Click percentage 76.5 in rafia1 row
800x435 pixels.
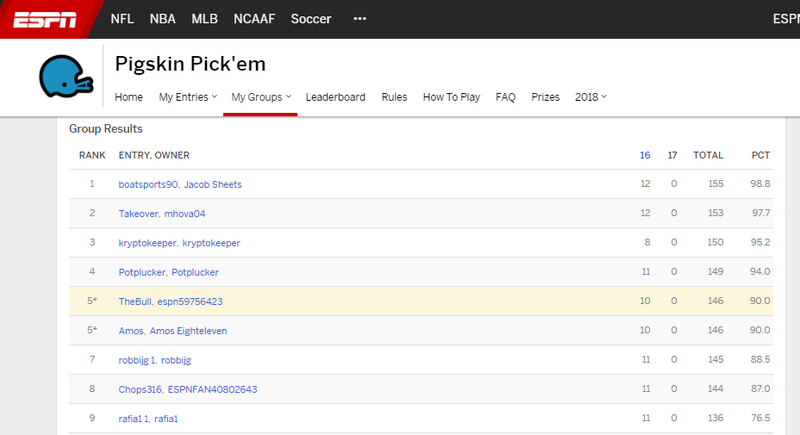[760, 418]
